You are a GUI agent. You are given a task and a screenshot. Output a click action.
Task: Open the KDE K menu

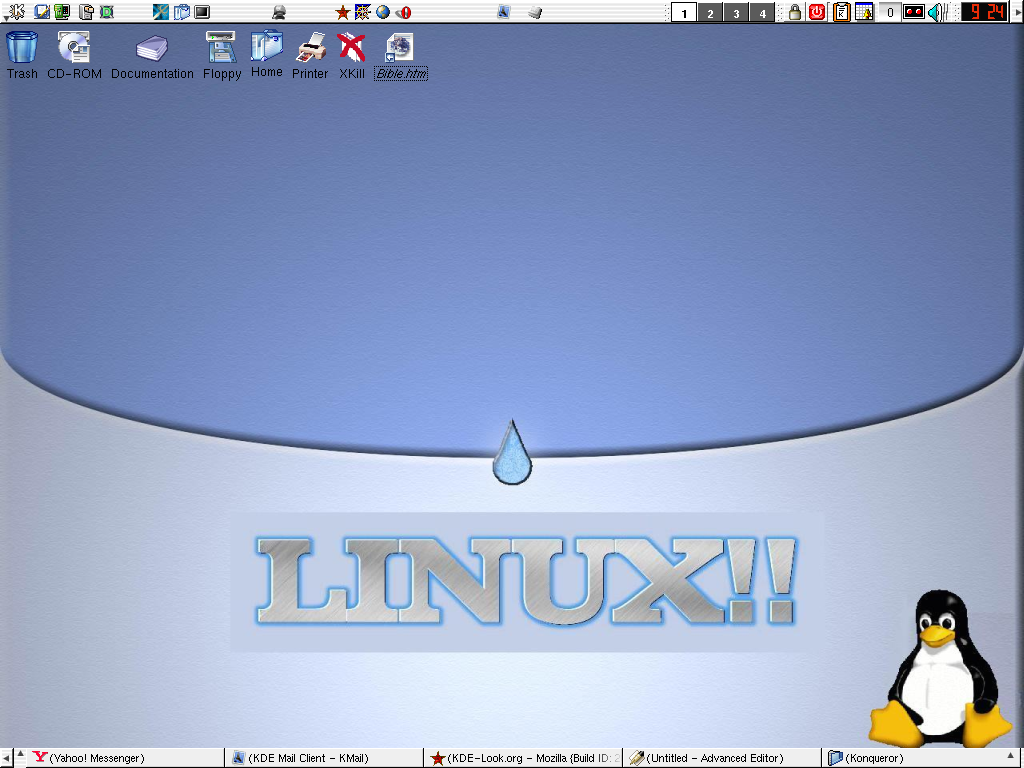tap(16, 11)
